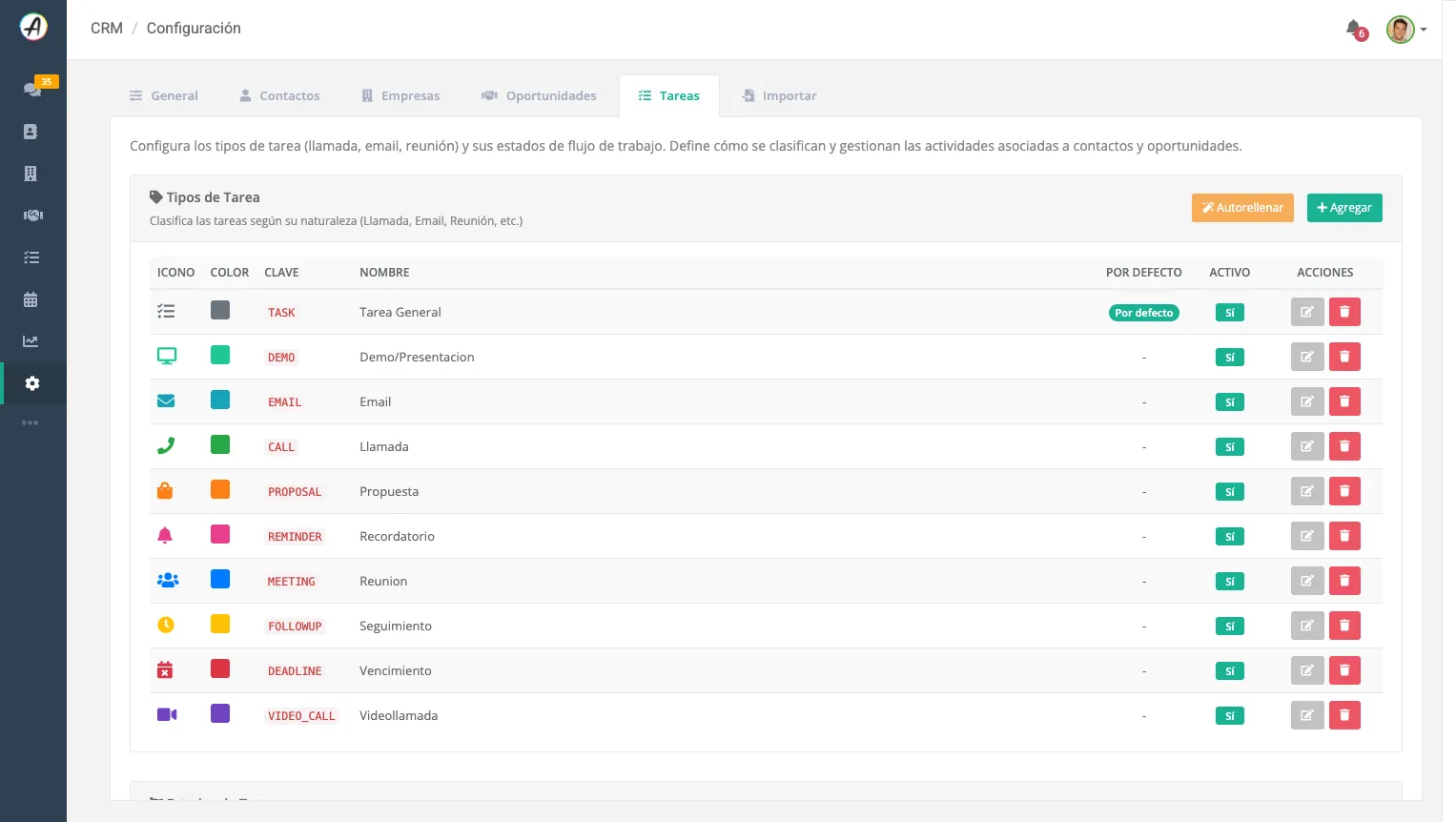This screenshot has width=1456, height=822.
Task: Open the chat messages sidebar icon
Action: click(32, 90)
